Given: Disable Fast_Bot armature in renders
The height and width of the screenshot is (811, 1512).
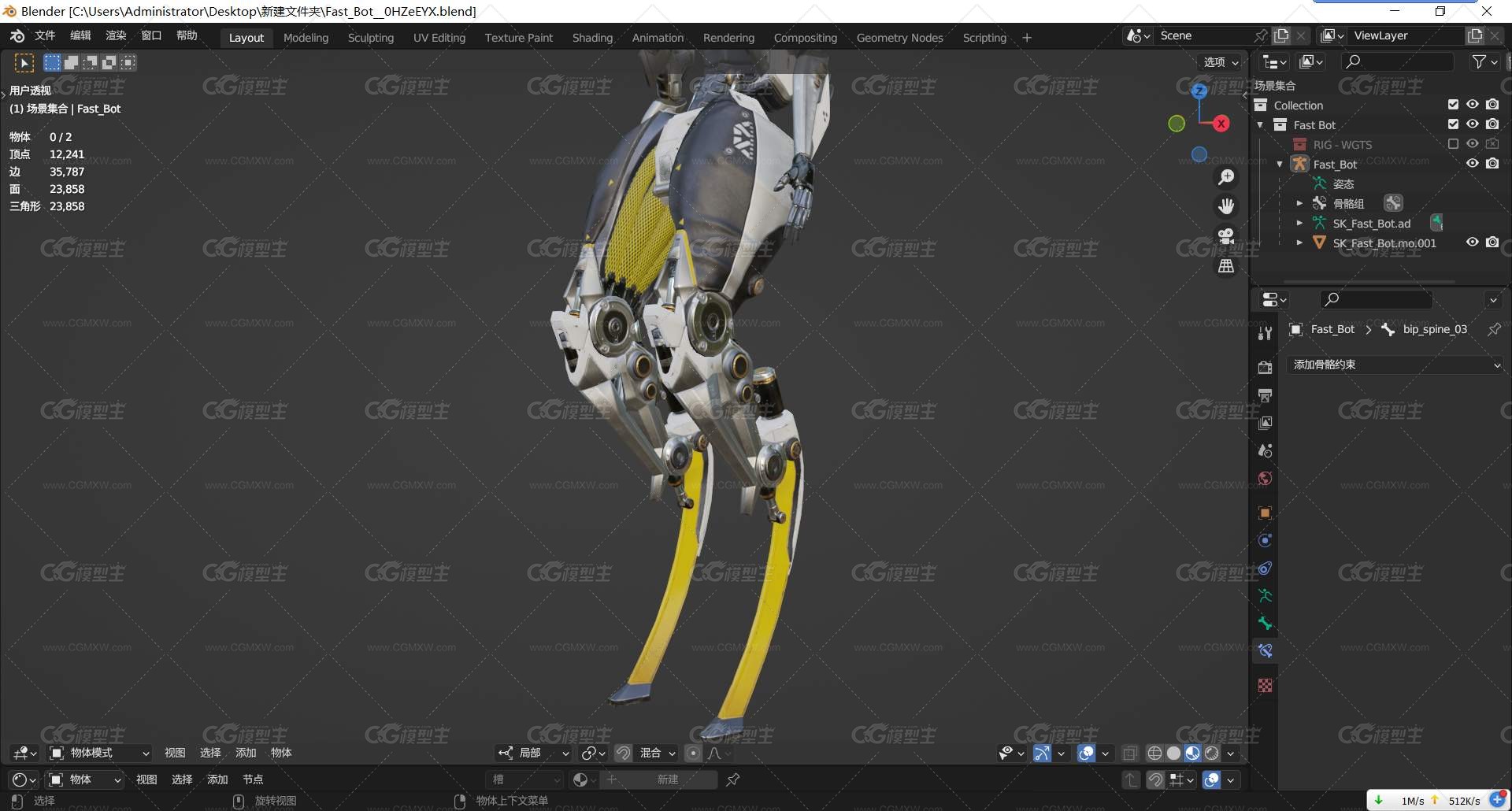Looking at the screenshot, I should (1492, 164).
